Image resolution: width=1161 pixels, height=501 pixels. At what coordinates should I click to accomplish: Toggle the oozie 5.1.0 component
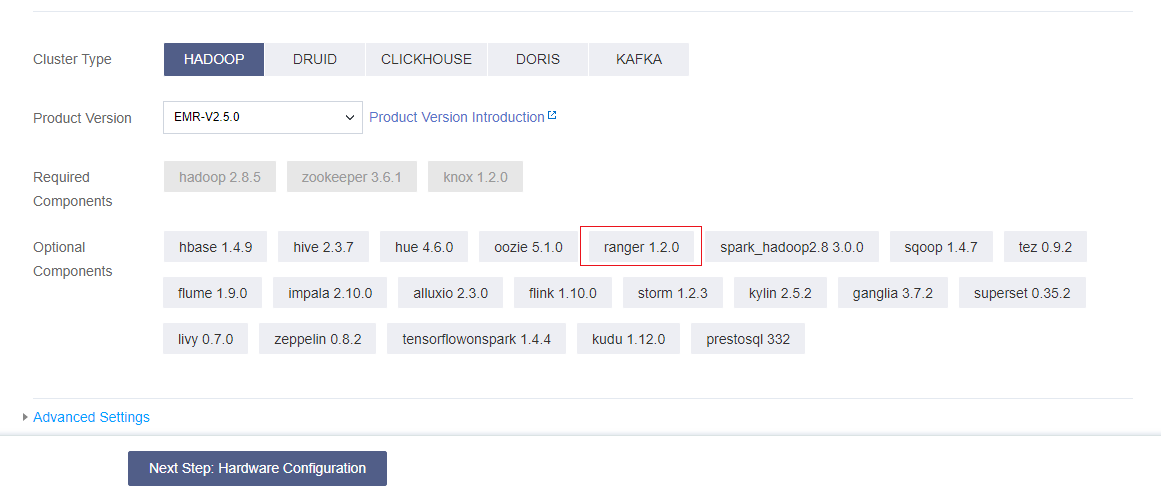point(529,246)
